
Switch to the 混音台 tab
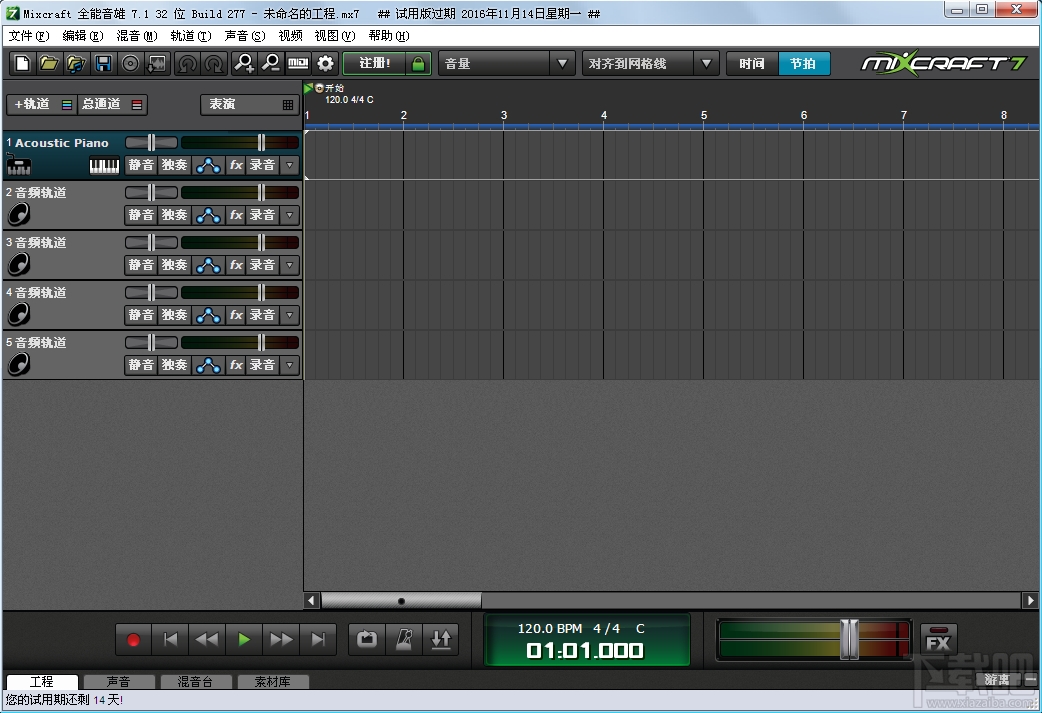tap(195, 681)
